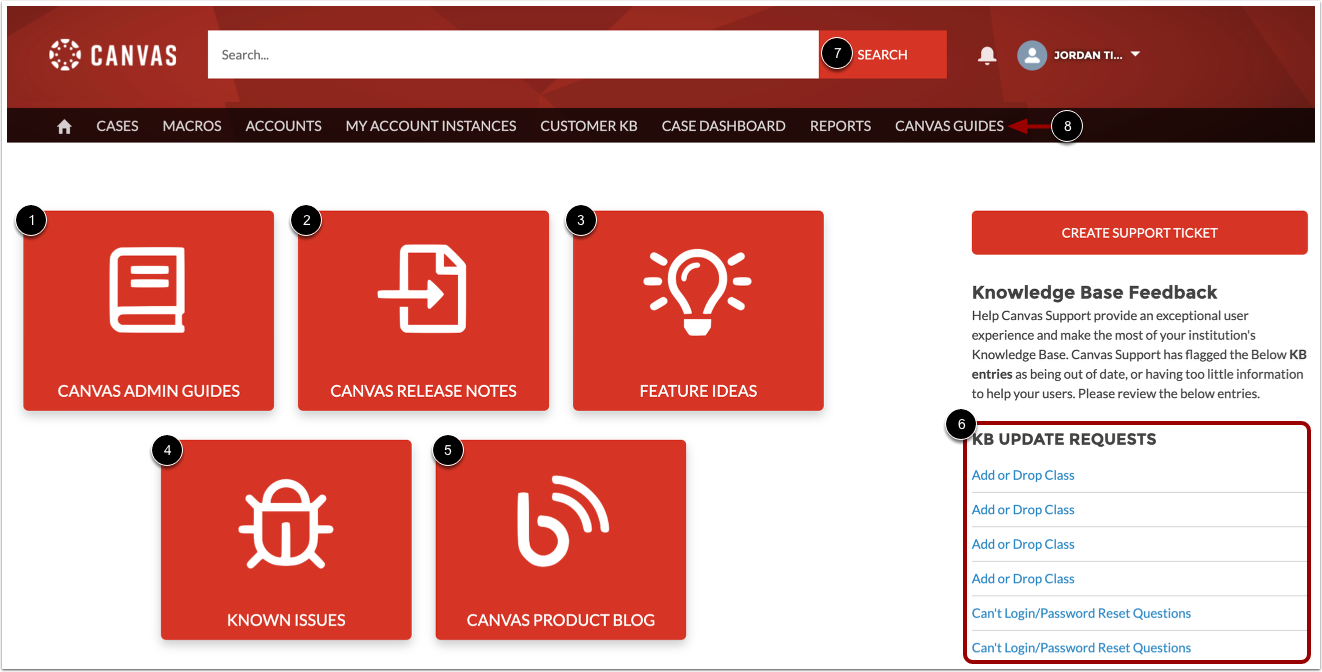This screenshot has height=672, width=1322.
Task: Select the home icon in the navigation bar
Action: coord(64,125)
